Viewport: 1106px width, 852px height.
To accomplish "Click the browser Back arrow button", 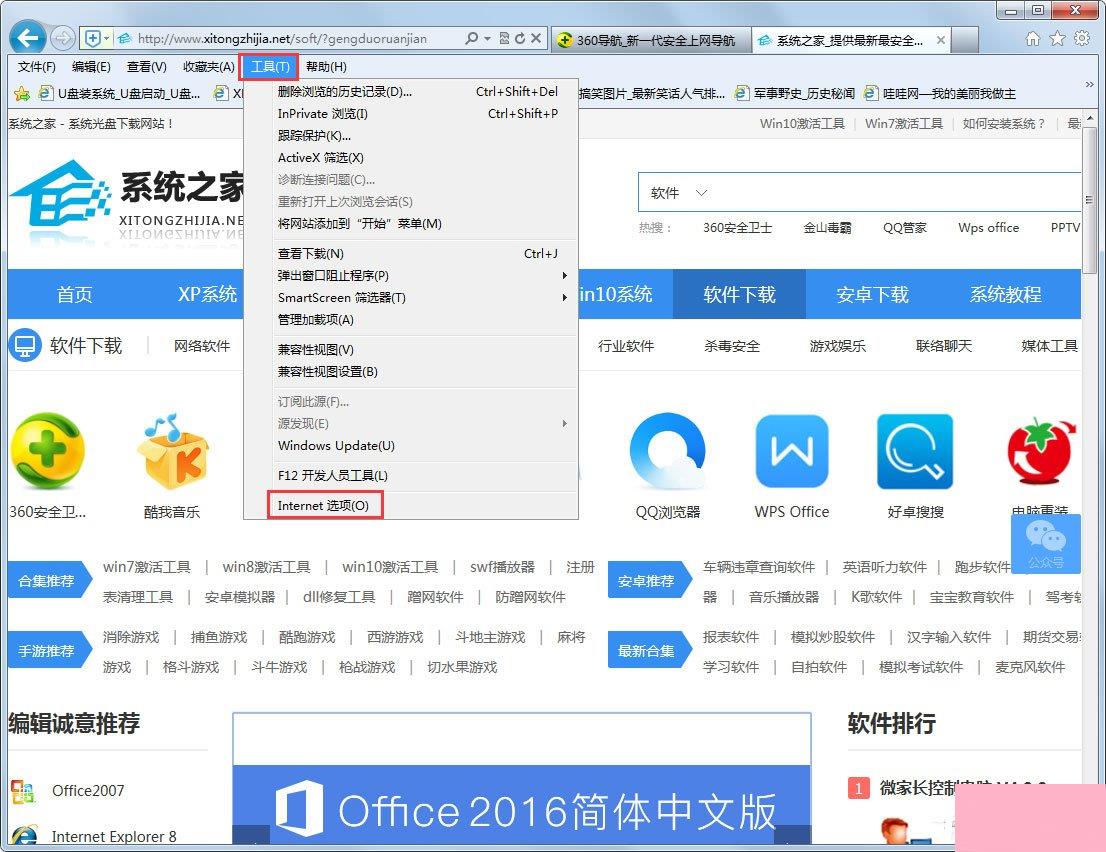I will click(28, 37).
